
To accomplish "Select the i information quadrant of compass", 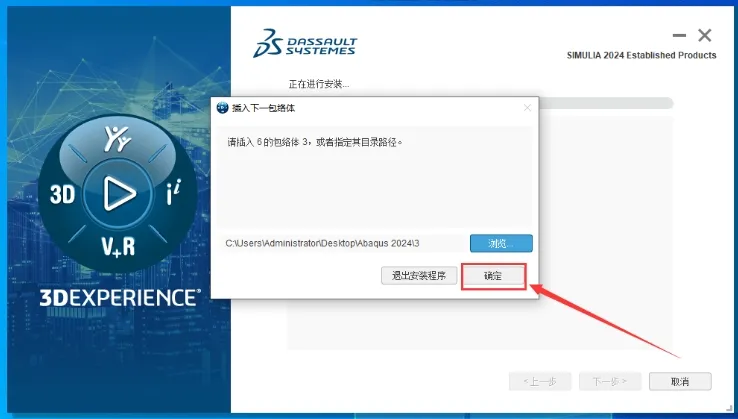I will click(174, 192).
